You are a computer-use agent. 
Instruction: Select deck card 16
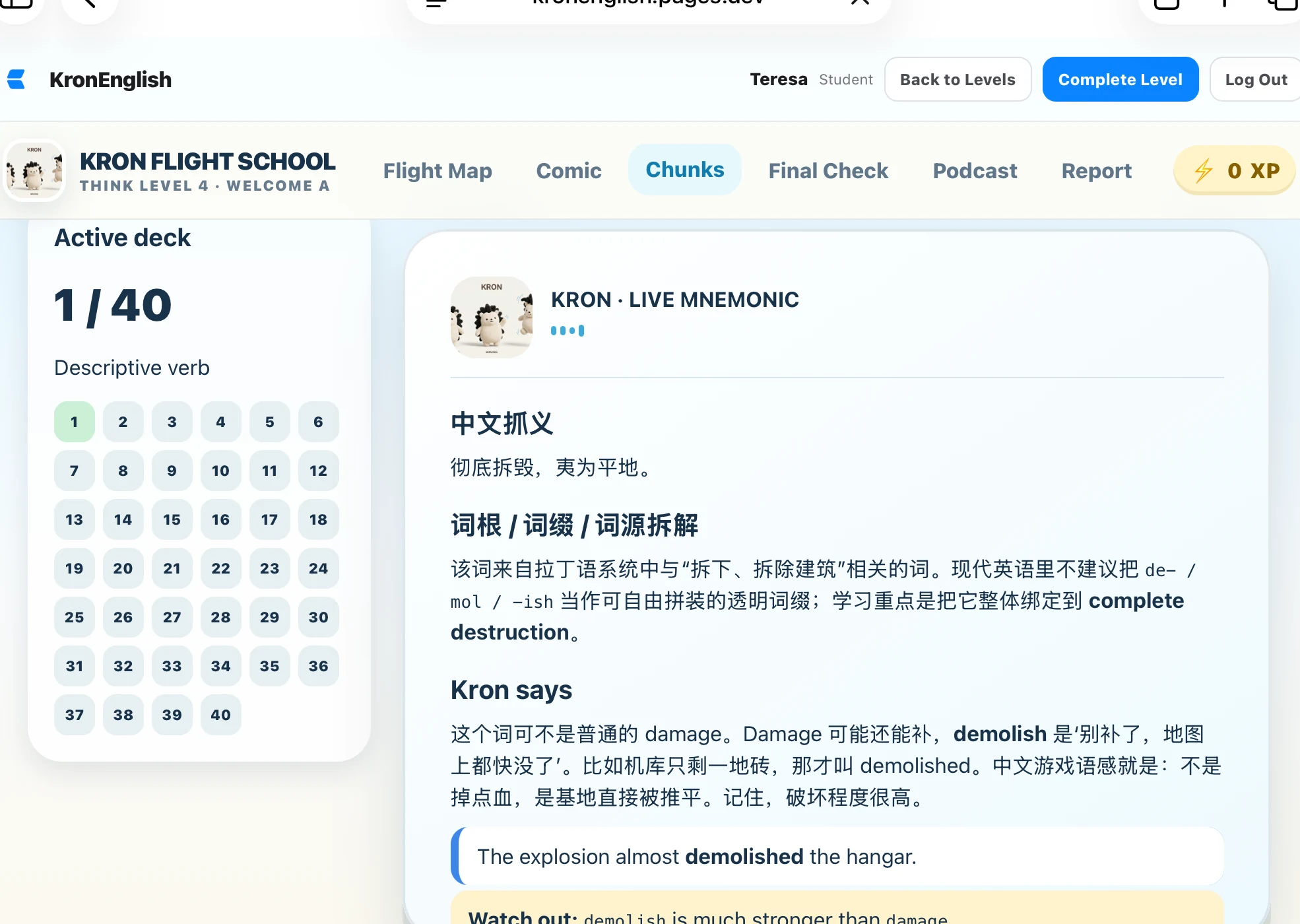221,519
